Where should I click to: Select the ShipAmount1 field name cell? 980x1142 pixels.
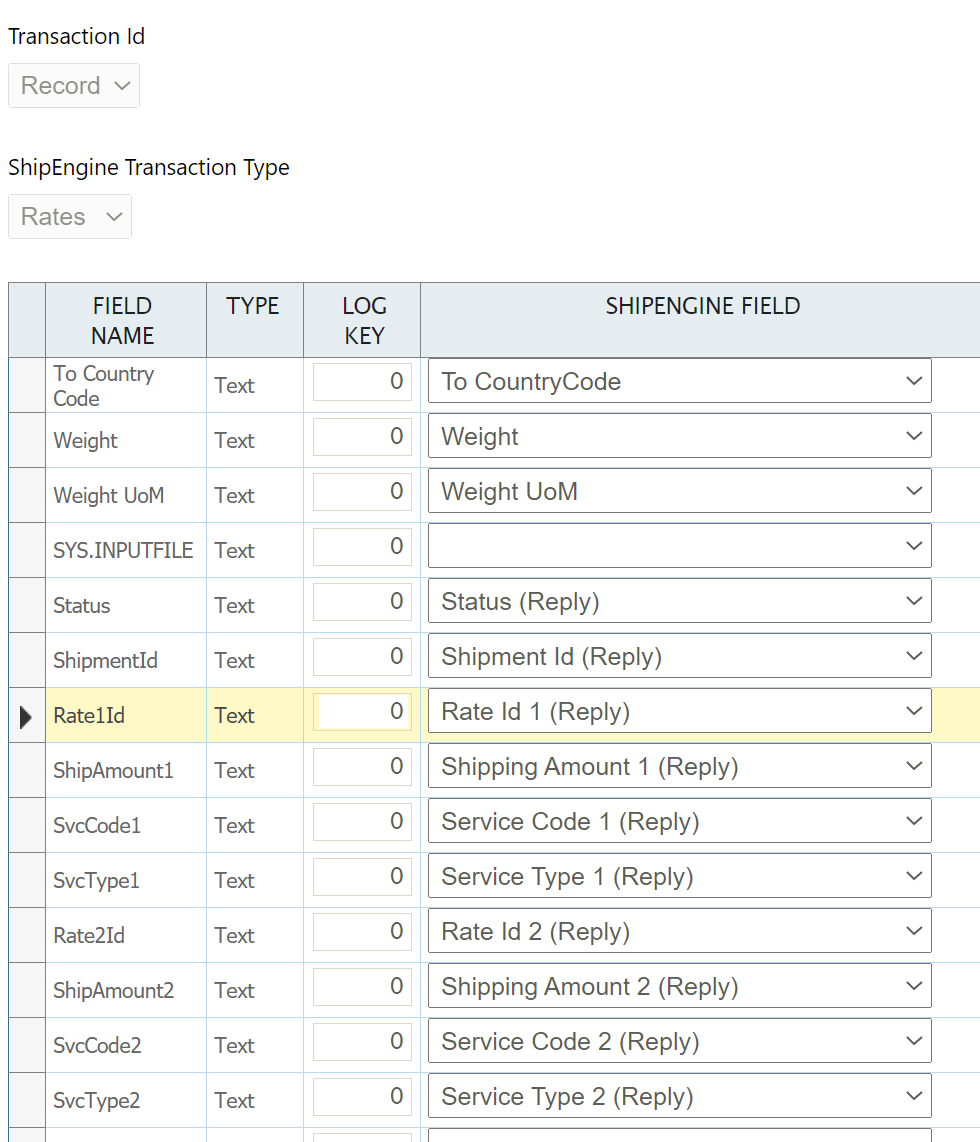[125, 770]
